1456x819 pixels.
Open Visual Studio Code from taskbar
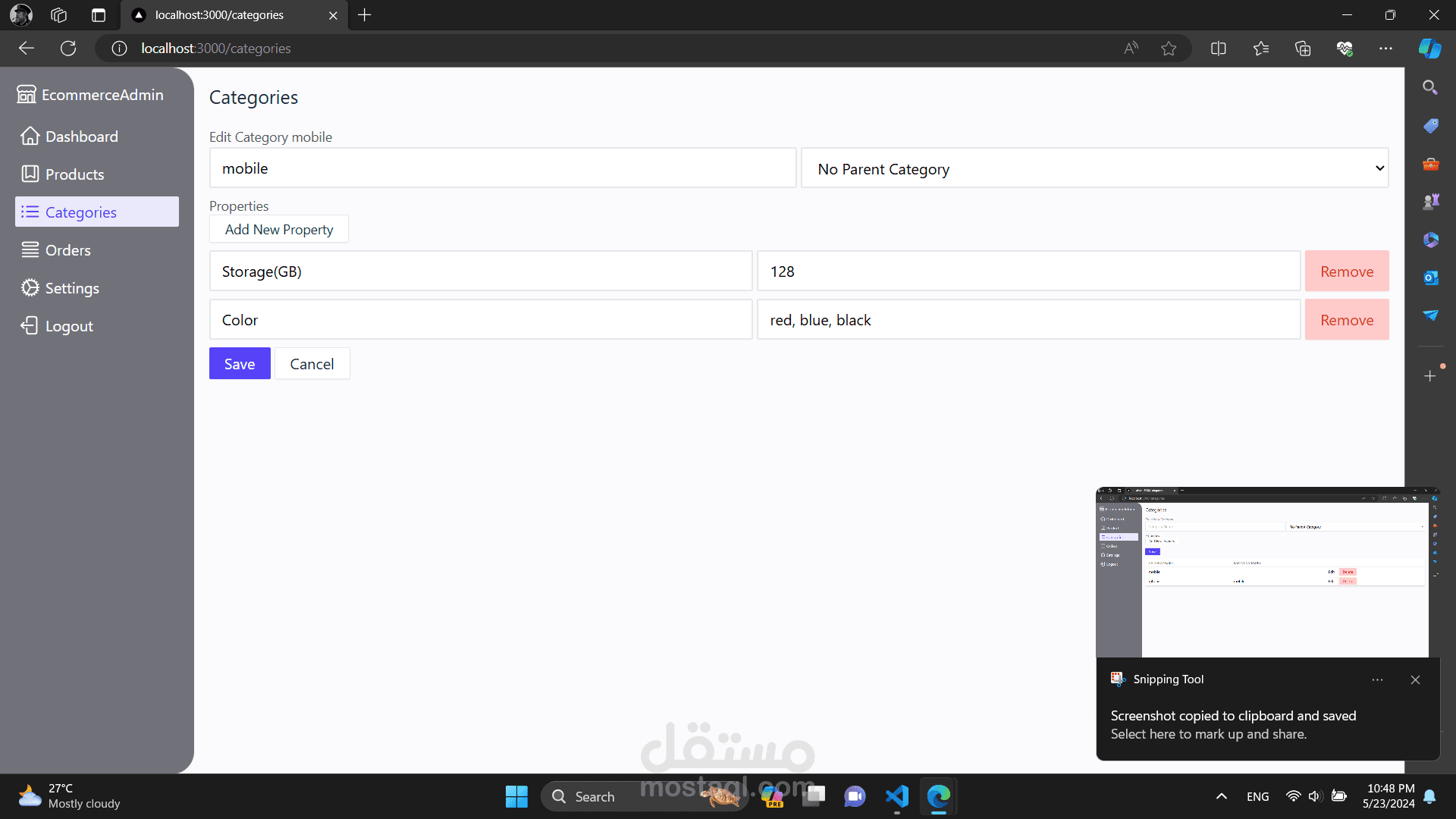click(896, 796)
